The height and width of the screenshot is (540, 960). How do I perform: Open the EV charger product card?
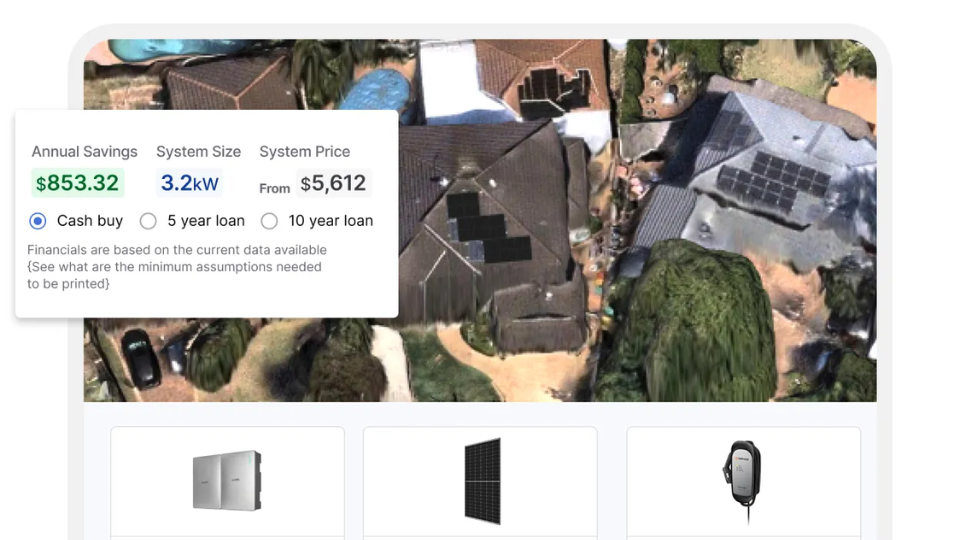point(743,483)
